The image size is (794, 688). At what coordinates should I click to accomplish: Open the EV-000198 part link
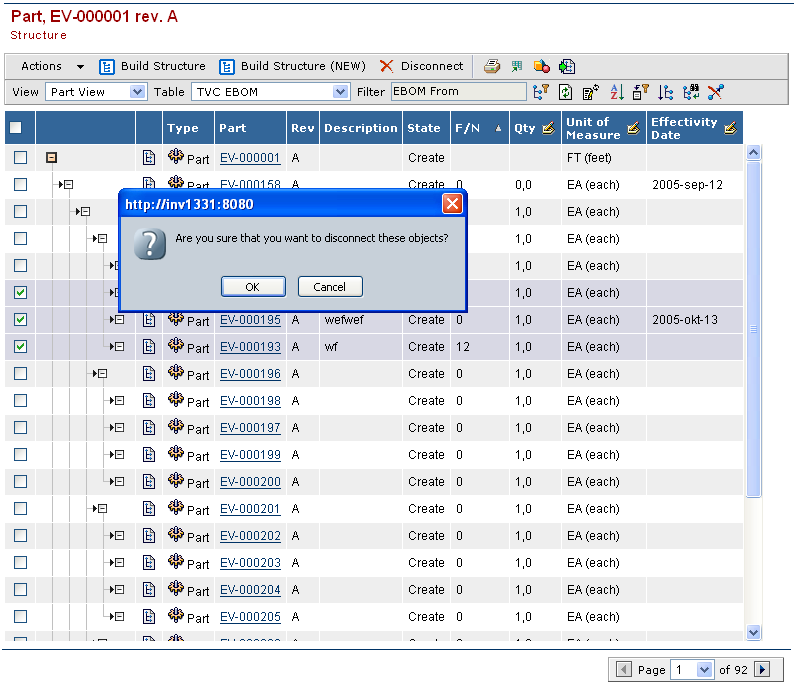[x=250, y=401]
